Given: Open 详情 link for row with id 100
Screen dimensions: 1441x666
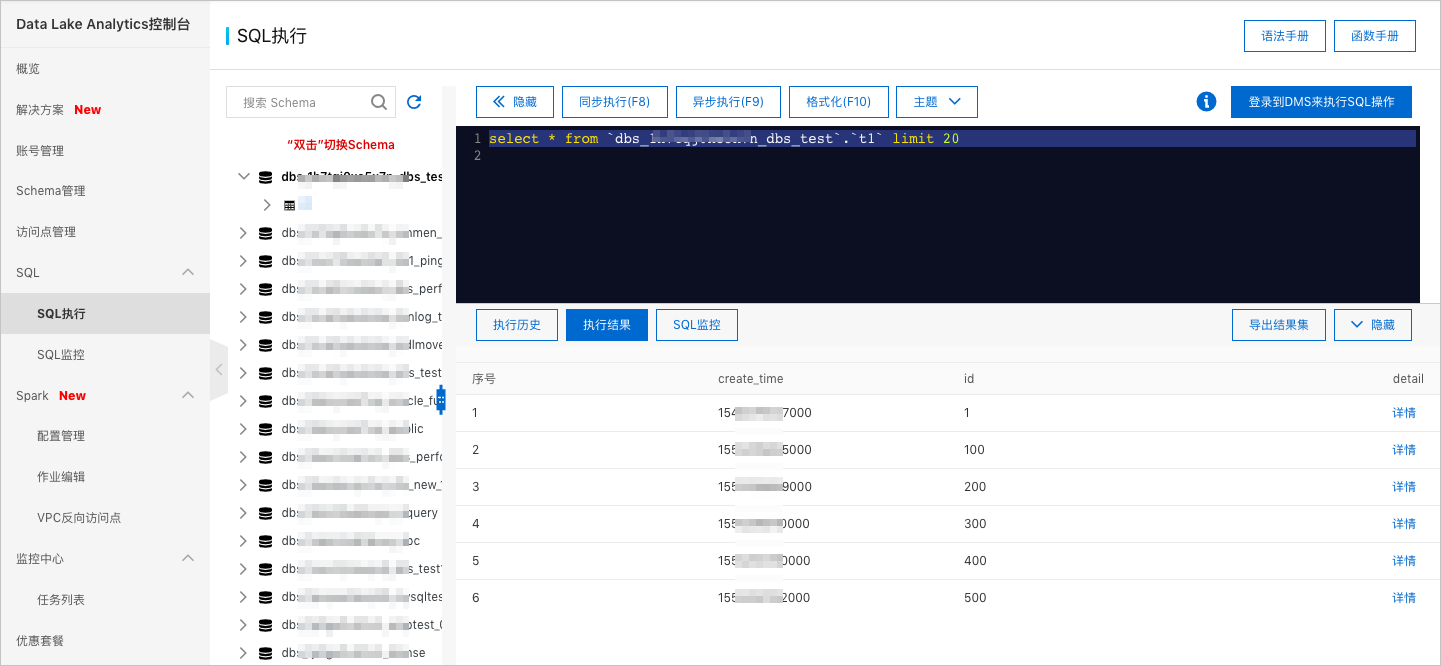Looking at the screenshot, I should [1404, 450].
